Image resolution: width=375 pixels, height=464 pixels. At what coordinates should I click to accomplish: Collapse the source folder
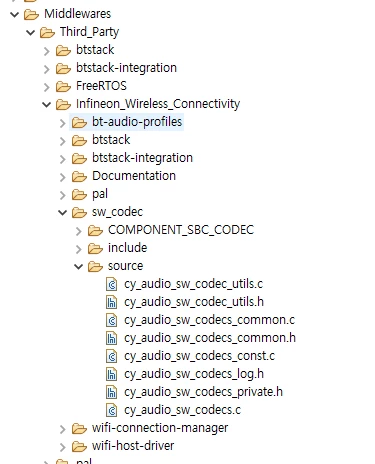[78, 266]
